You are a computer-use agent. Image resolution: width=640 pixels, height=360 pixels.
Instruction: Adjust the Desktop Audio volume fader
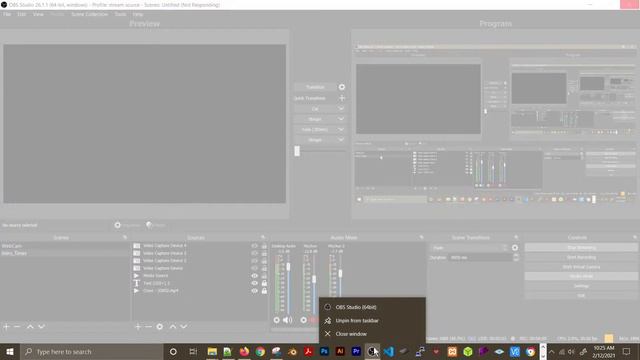pyautogui.click(x=288, y=267)
